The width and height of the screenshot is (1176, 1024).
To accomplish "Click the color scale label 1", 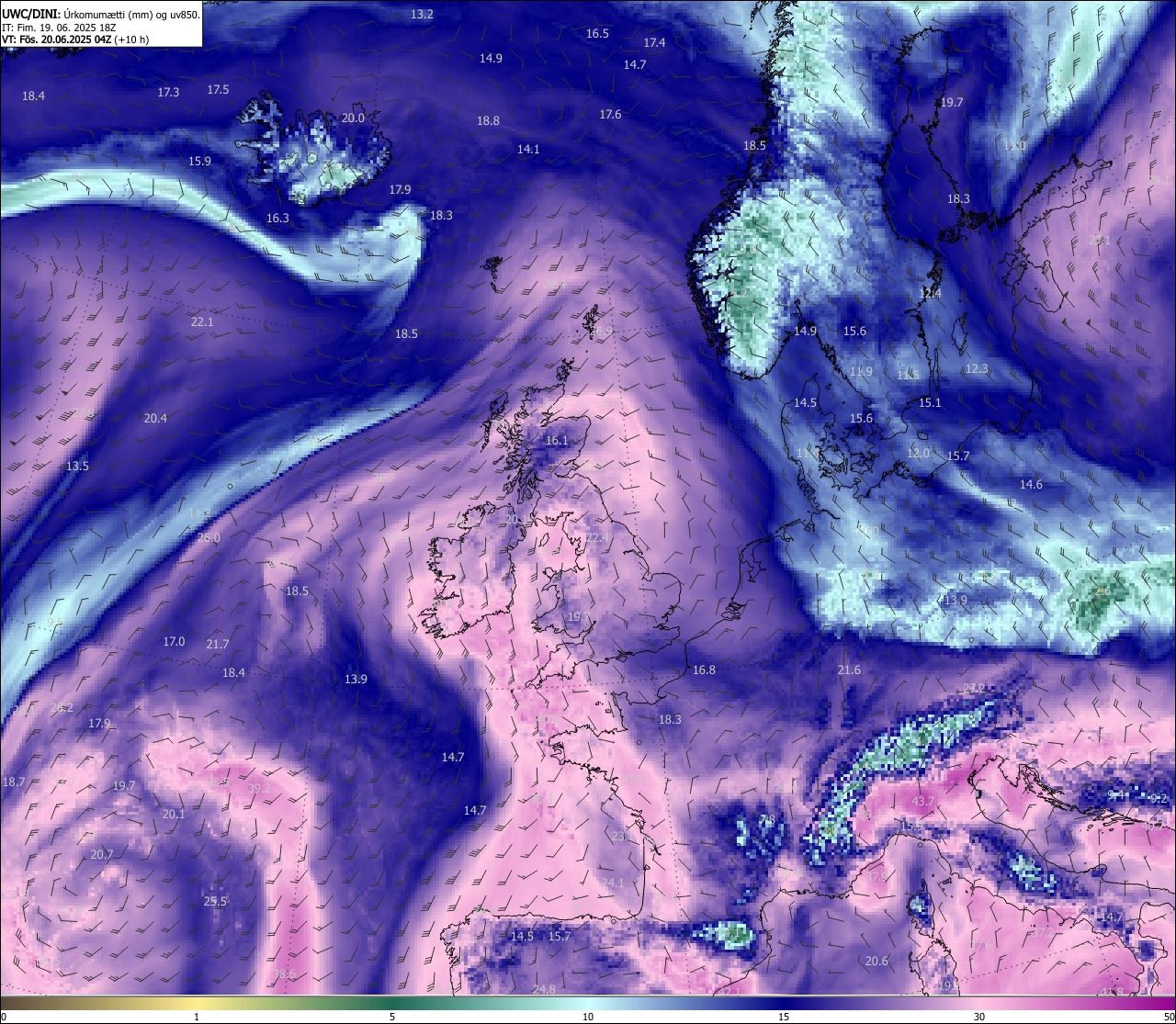I will [197, 1017].
